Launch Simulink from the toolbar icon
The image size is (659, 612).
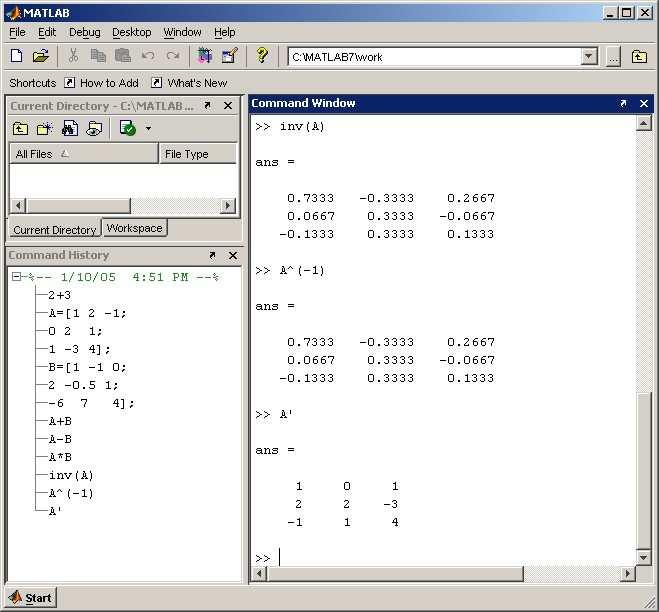205,55
